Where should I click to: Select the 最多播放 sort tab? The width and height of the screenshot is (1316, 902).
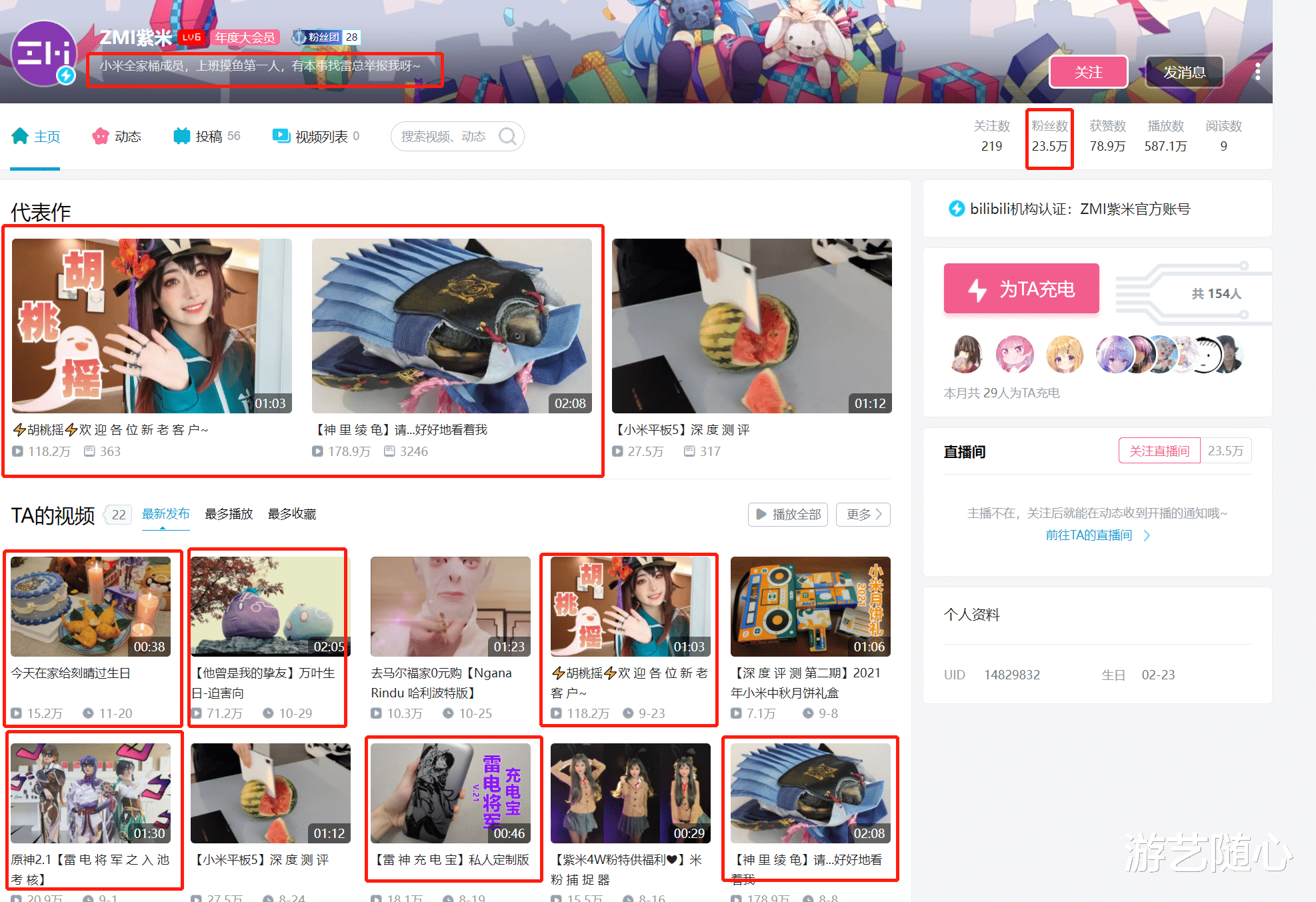229,514
